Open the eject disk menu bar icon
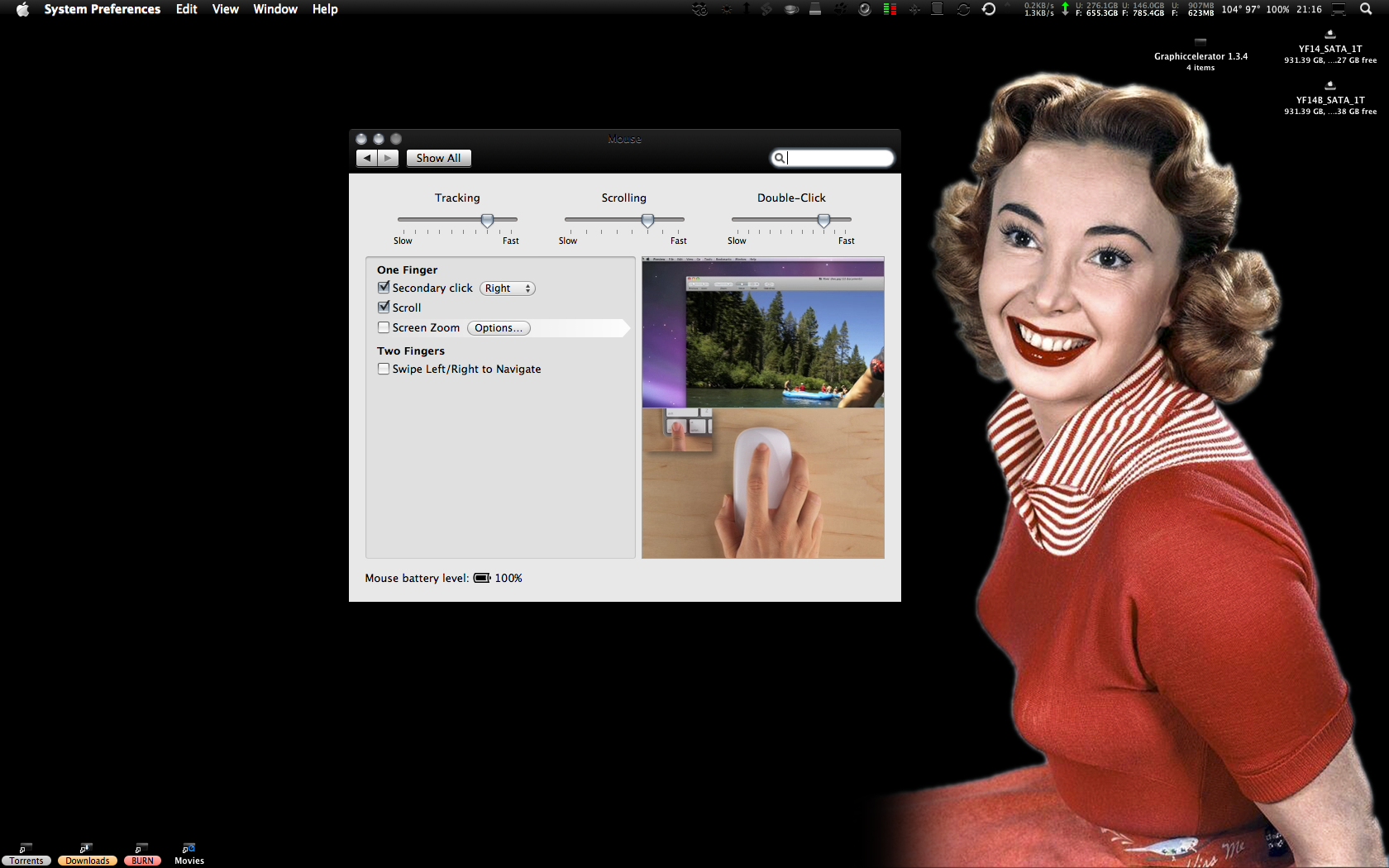Viewport: 1389px width, 868px height. click(x=815, y=9)
